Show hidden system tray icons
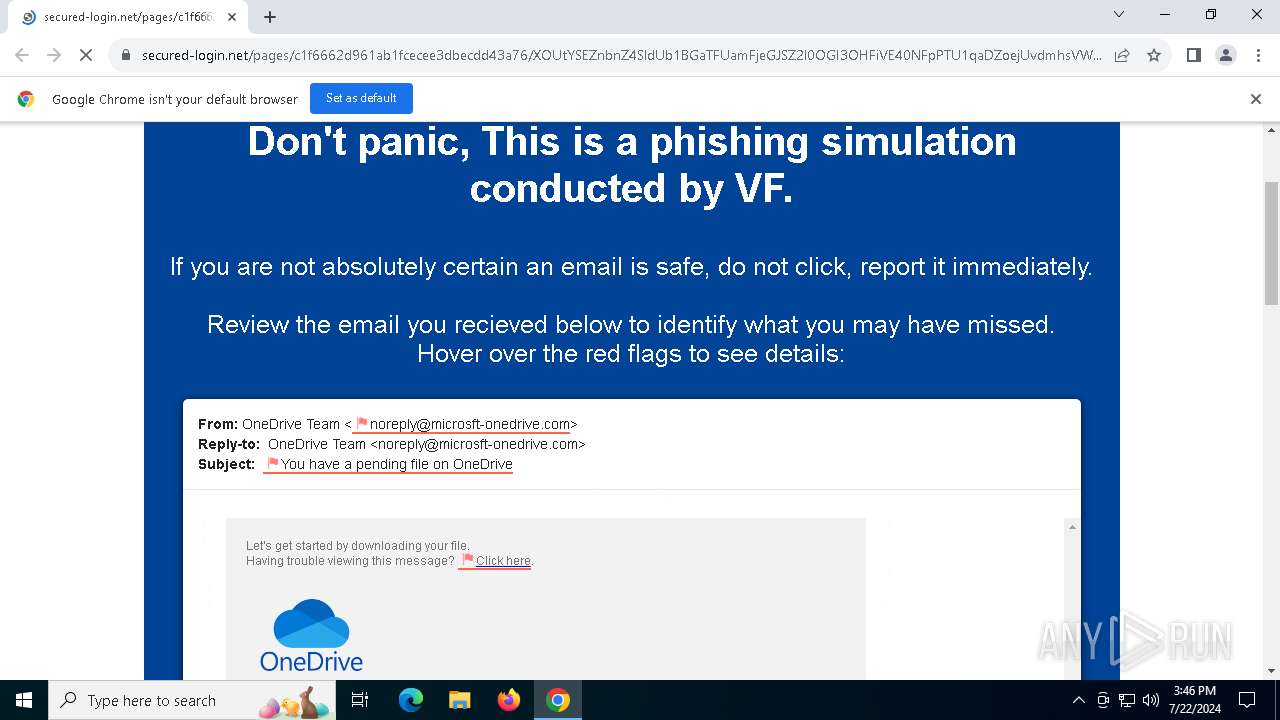 1078,700
